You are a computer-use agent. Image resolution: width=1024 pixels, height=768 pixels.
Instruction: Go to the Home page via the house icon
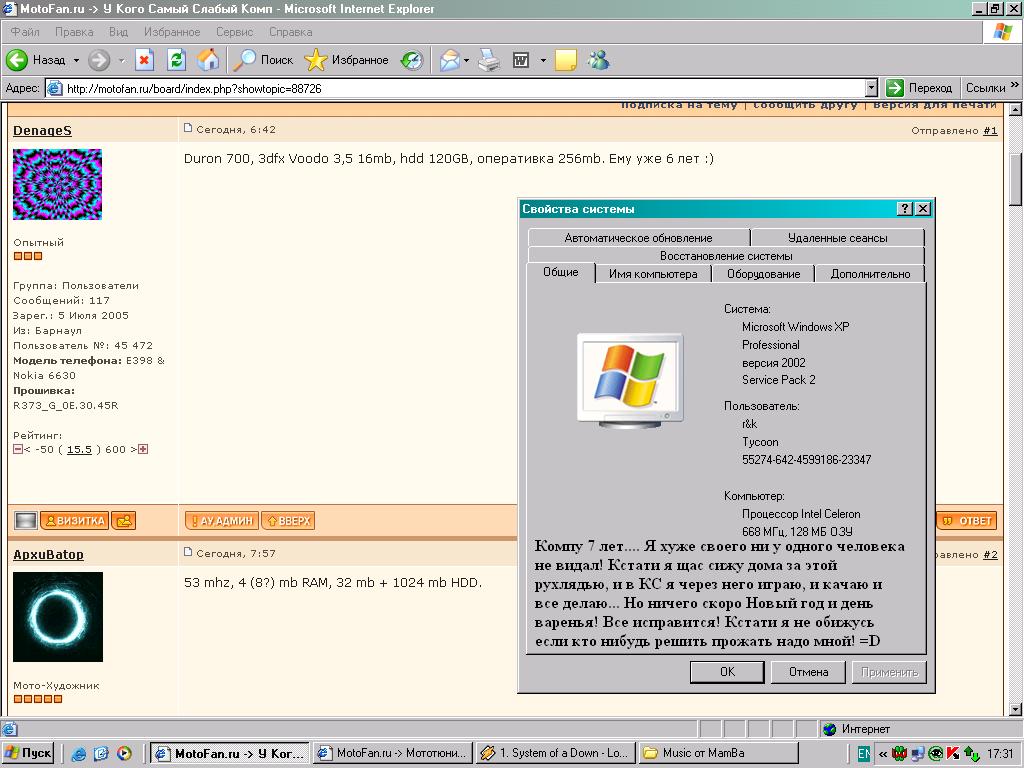click(x=208, y=60)
